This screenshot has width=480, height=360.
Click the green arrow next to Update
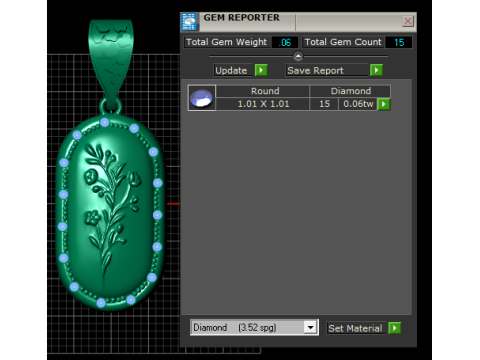click(261, 70)
